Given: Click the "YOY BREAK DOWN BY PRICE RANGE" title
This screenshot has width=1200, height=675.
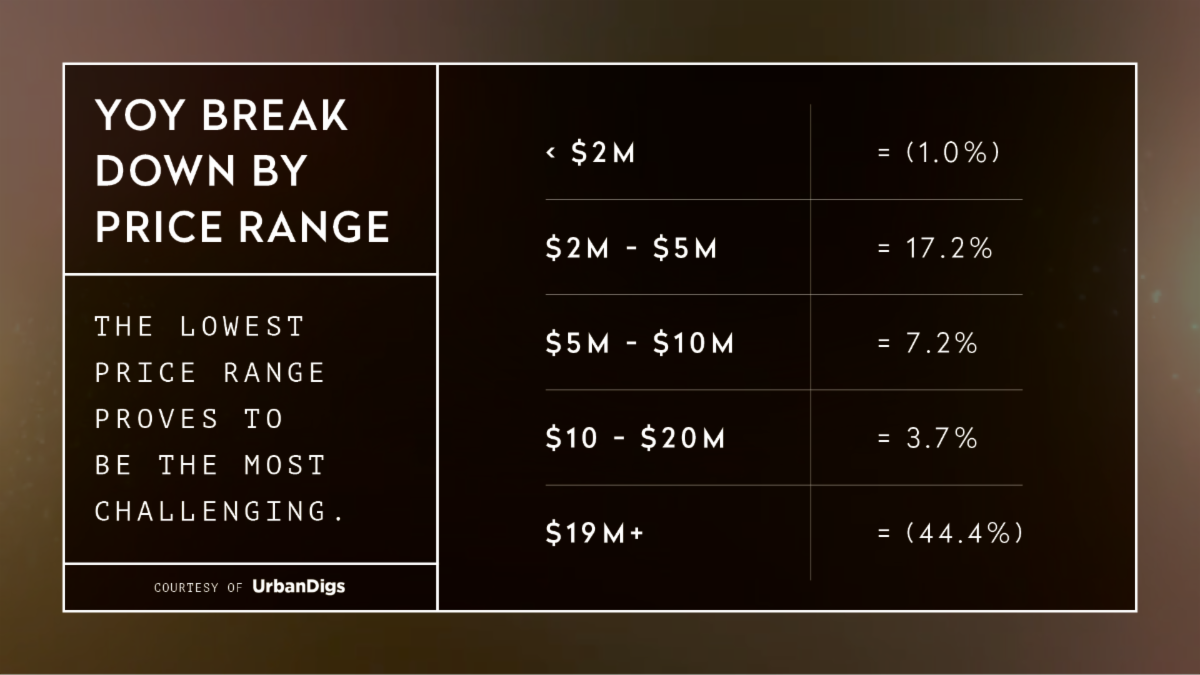Looking at the screenshot, I should (242, 172).
